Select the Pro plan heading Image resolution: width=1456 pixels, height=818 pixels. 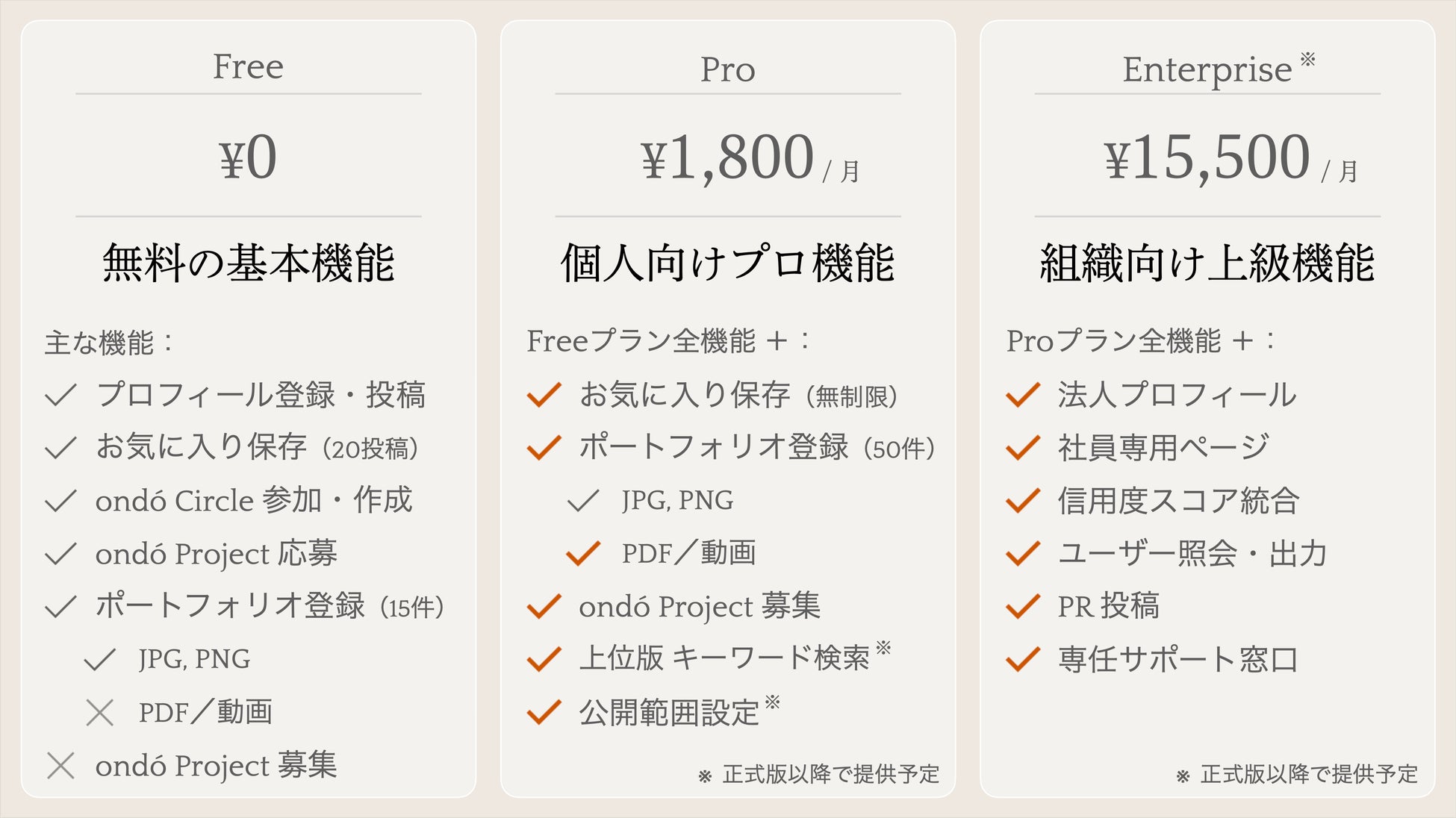(727, 69)
